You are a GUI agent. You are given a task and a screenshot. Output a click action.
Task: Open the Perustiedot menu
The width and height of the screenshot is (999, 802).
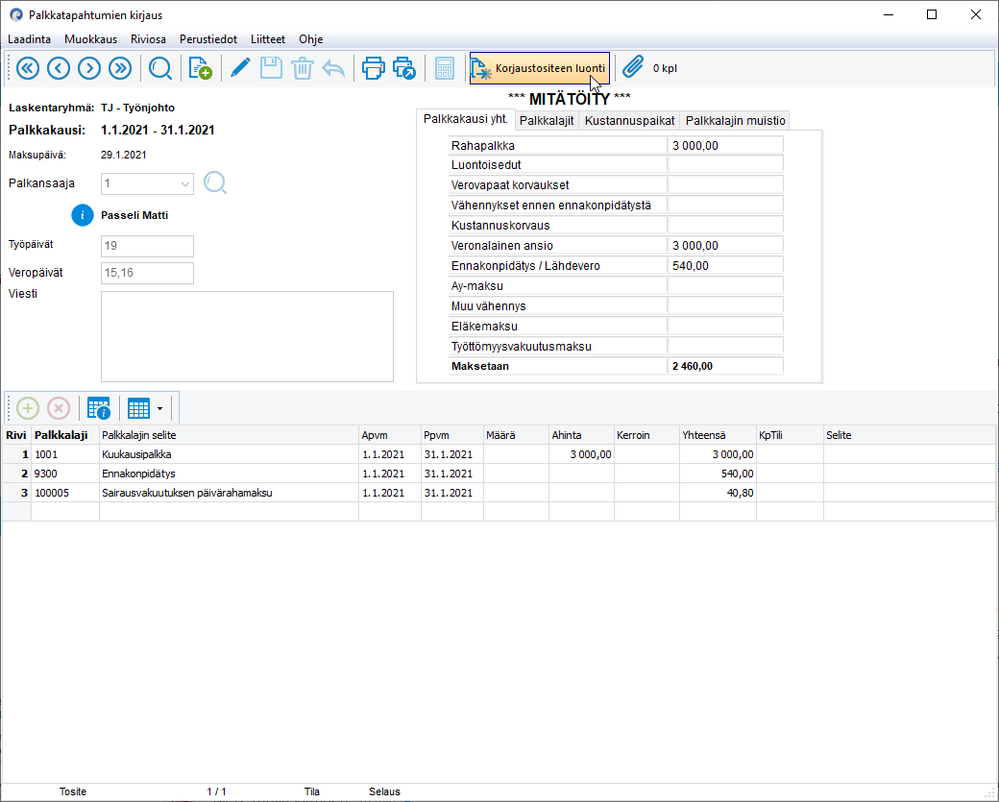(208, 39)
